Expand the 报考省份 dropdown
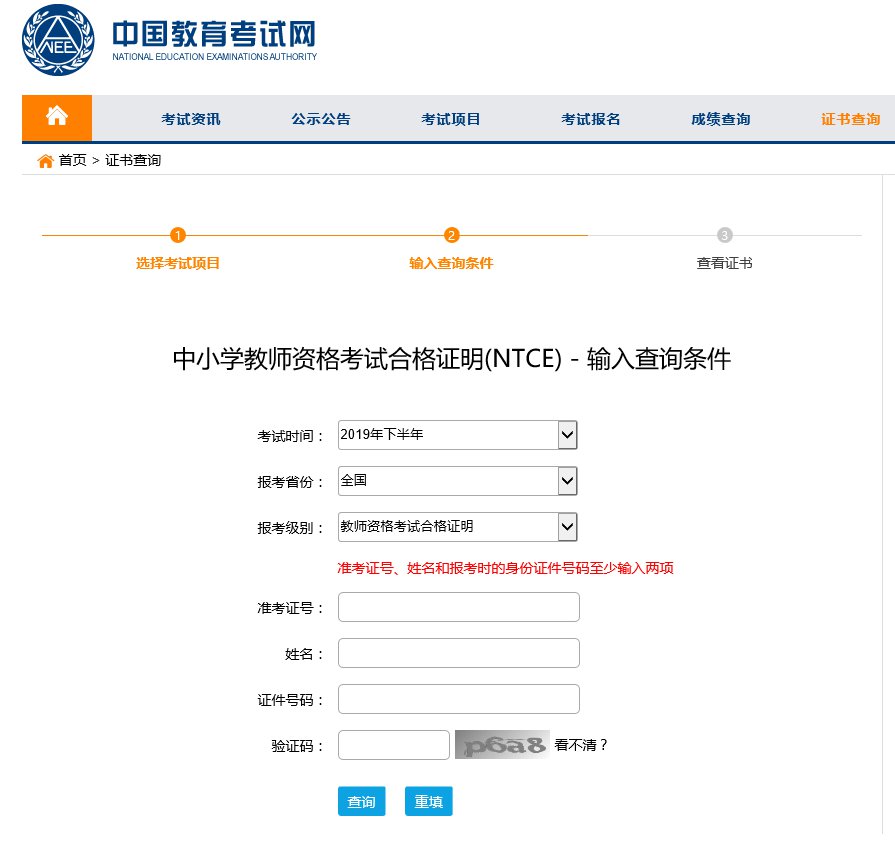Viewport: 895px width, 852px height. [458, 480]
